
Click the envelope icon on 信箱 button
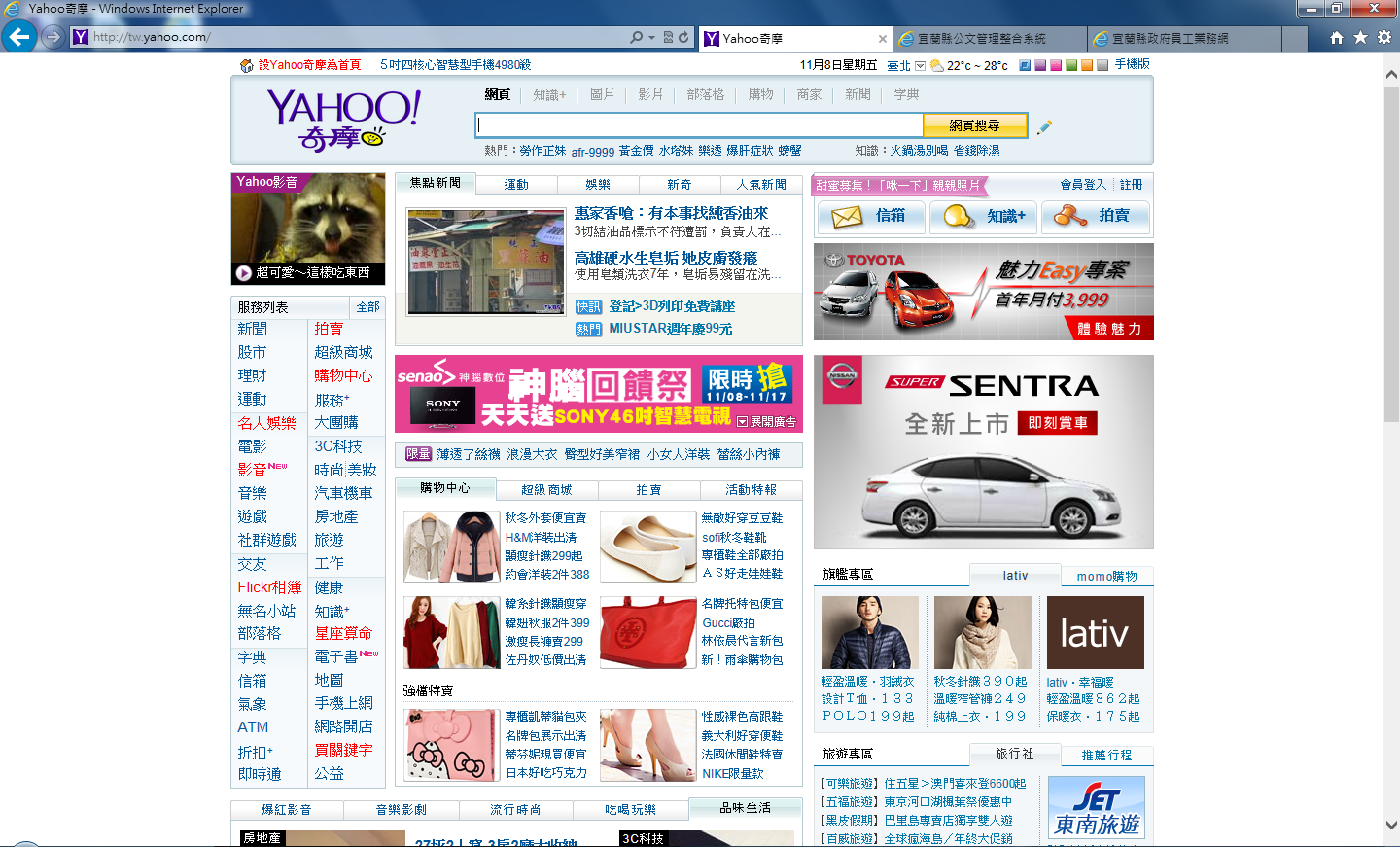point(846,217)
